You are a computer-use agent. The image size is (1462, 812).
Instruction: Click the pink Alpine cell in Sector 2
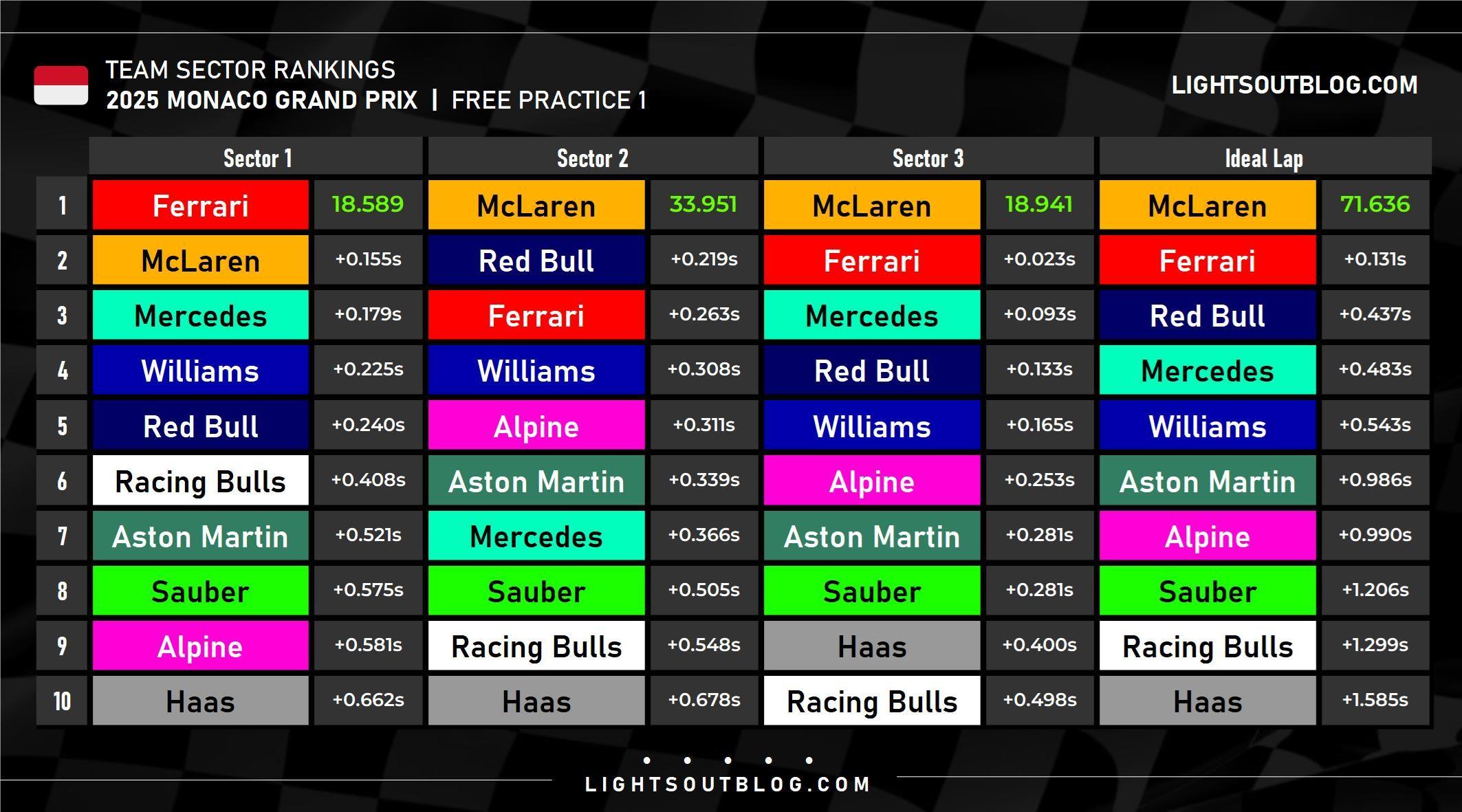point(536,425)
